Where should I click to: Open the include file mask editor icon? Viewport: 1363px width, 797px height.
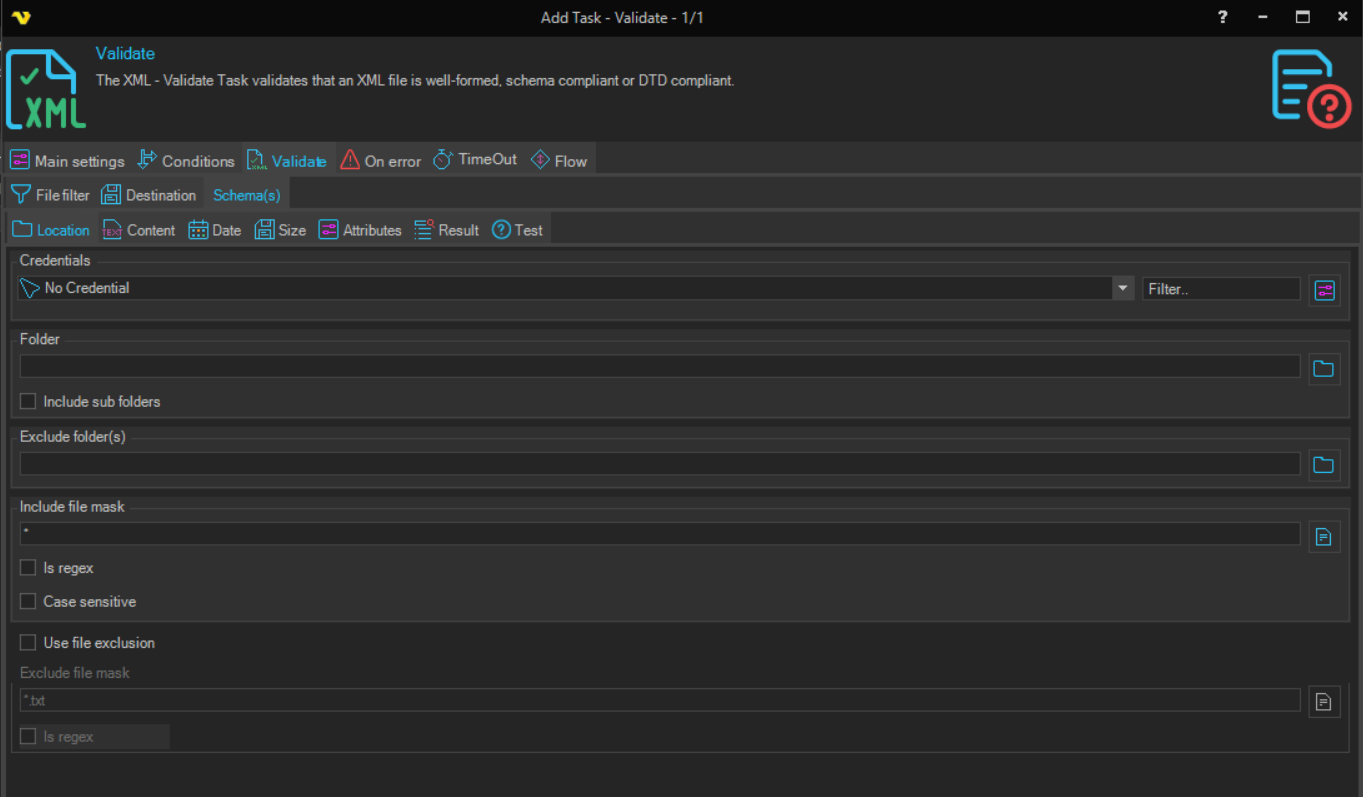1324,537
